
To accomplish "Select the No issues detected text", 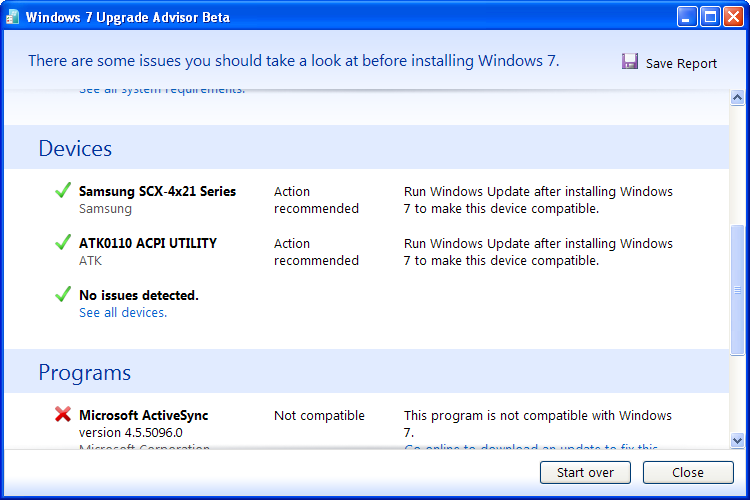I will [139, 295].
